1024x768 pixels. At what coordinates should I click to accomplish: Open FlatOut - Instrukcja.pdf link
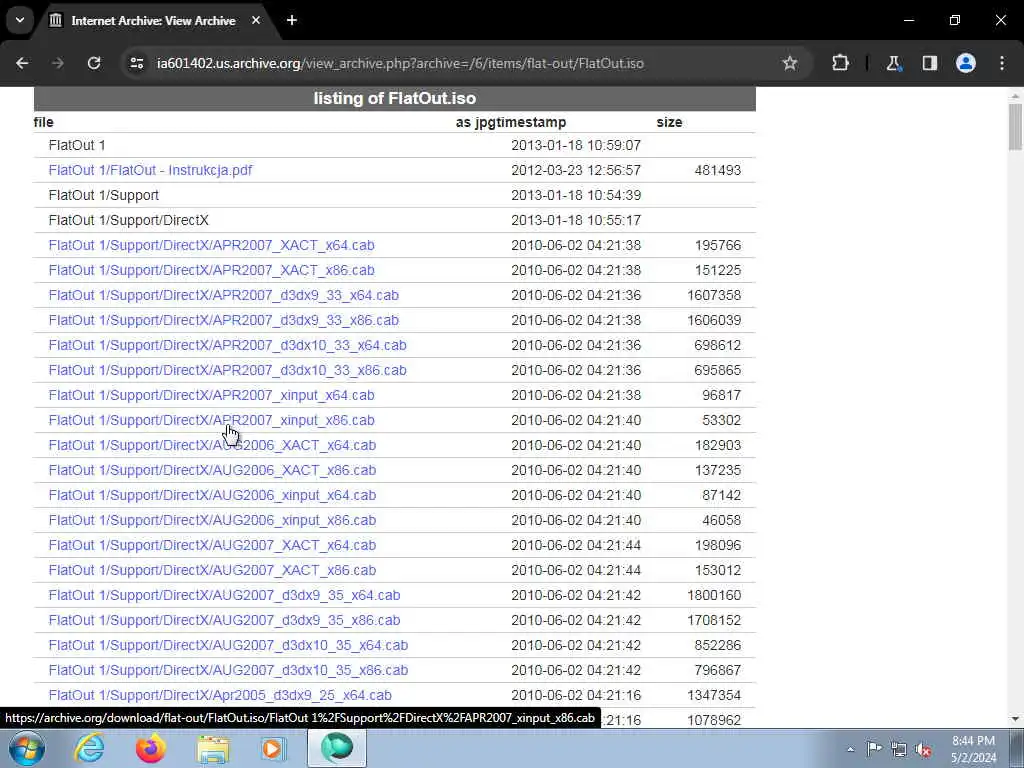150,170
